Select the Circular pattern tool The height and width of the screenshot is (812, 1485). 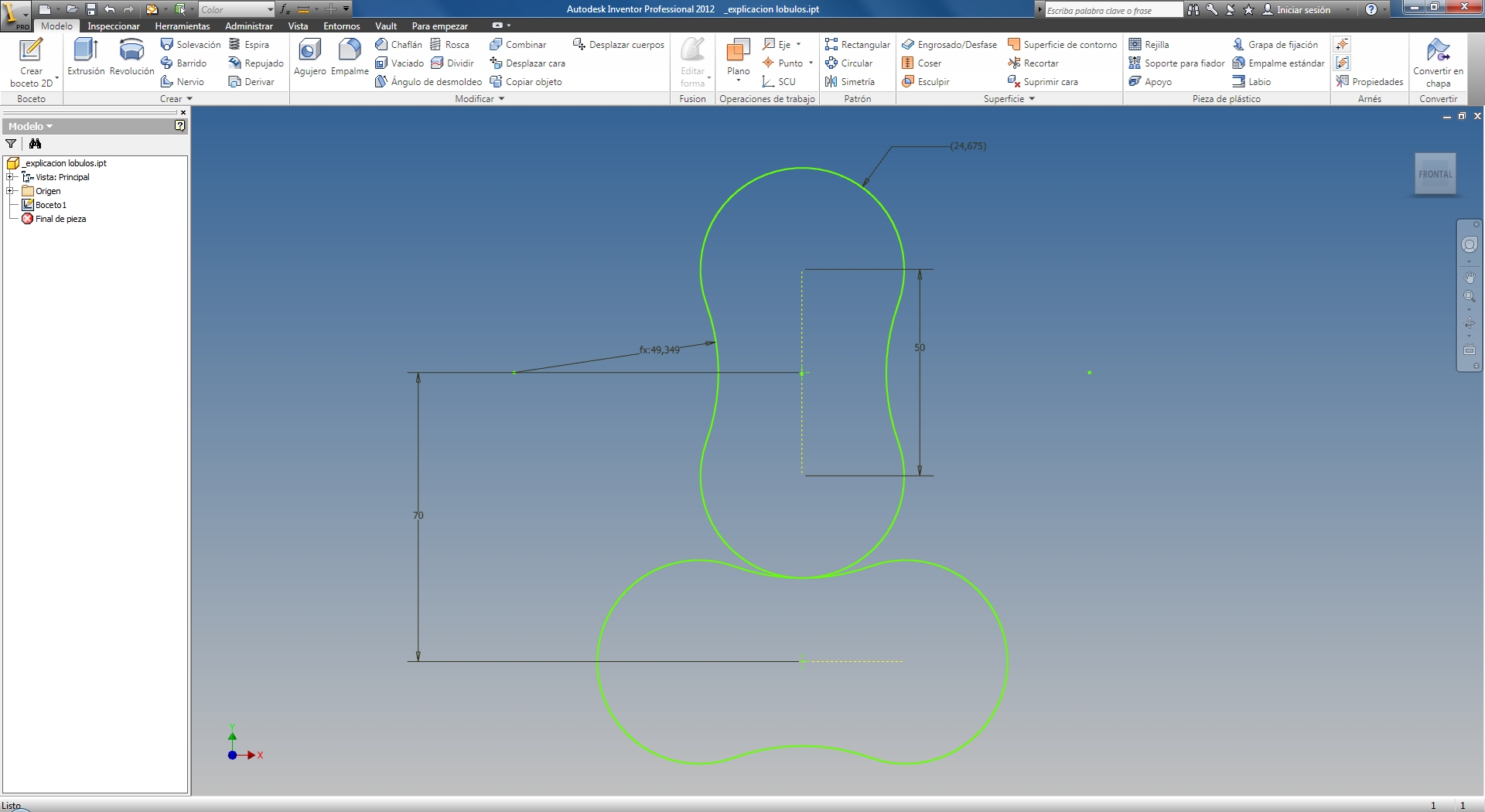848,63
